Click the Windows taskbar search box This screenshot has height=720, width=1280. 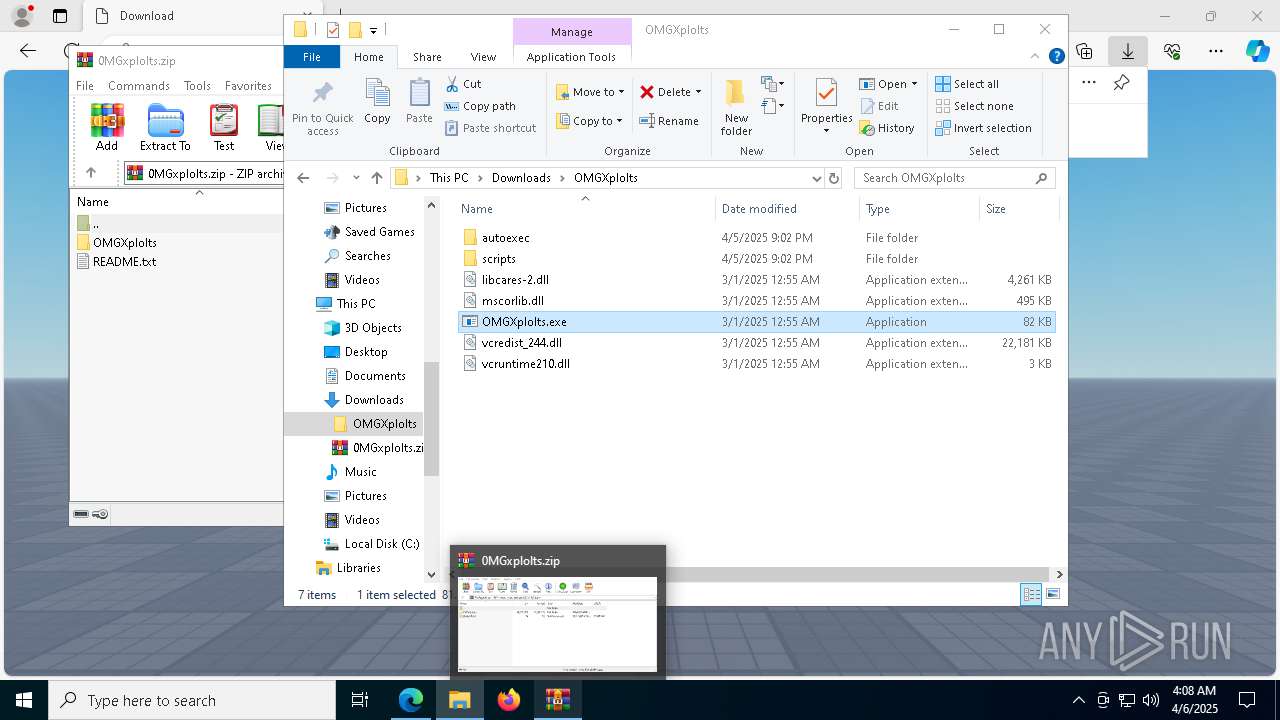(192, 700)
